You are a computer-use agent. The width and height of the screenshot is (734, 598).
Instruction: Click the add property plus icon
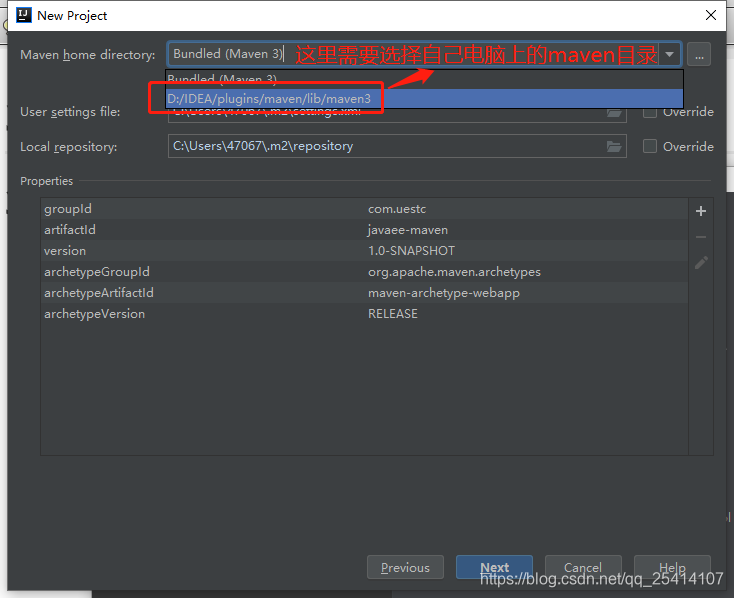700,211
